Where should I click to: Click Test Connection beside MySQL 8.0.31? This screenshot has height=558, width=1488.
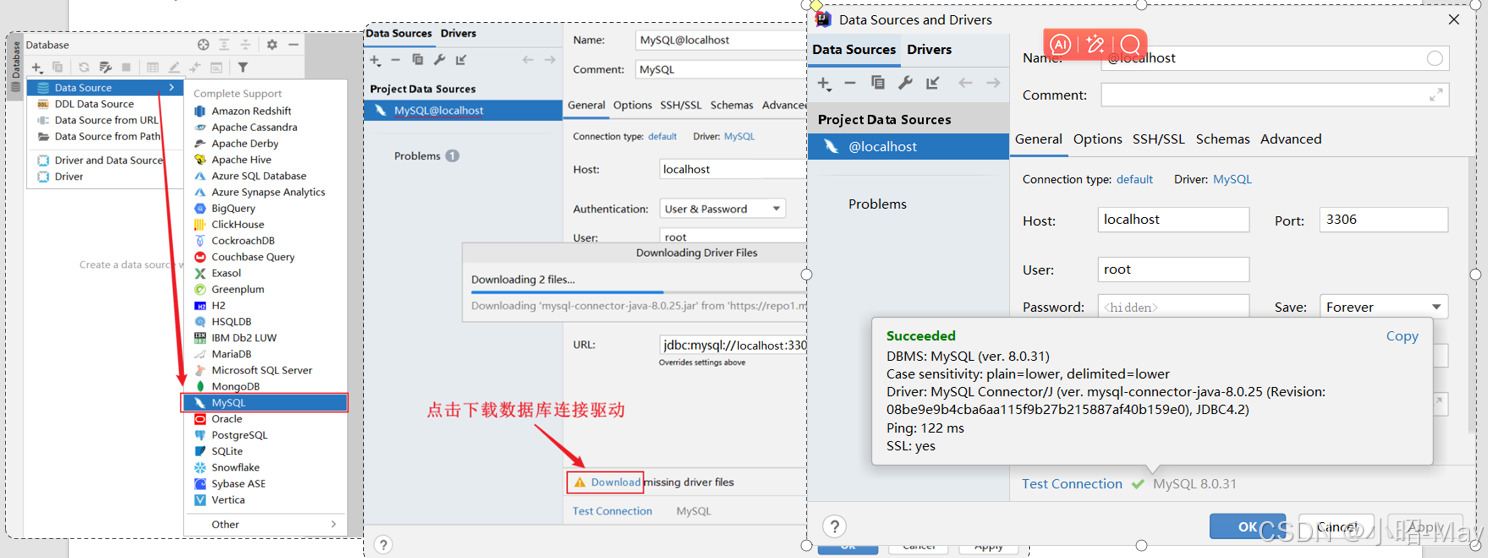pyautogui.click(x=1072, y=484)
